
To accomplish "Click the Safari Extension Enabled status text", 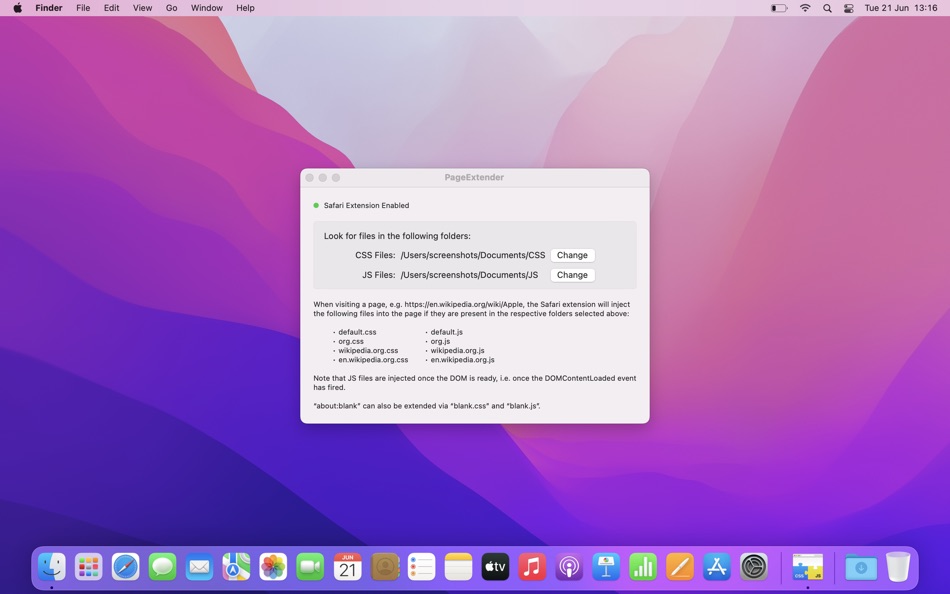I will click(367, 205).
